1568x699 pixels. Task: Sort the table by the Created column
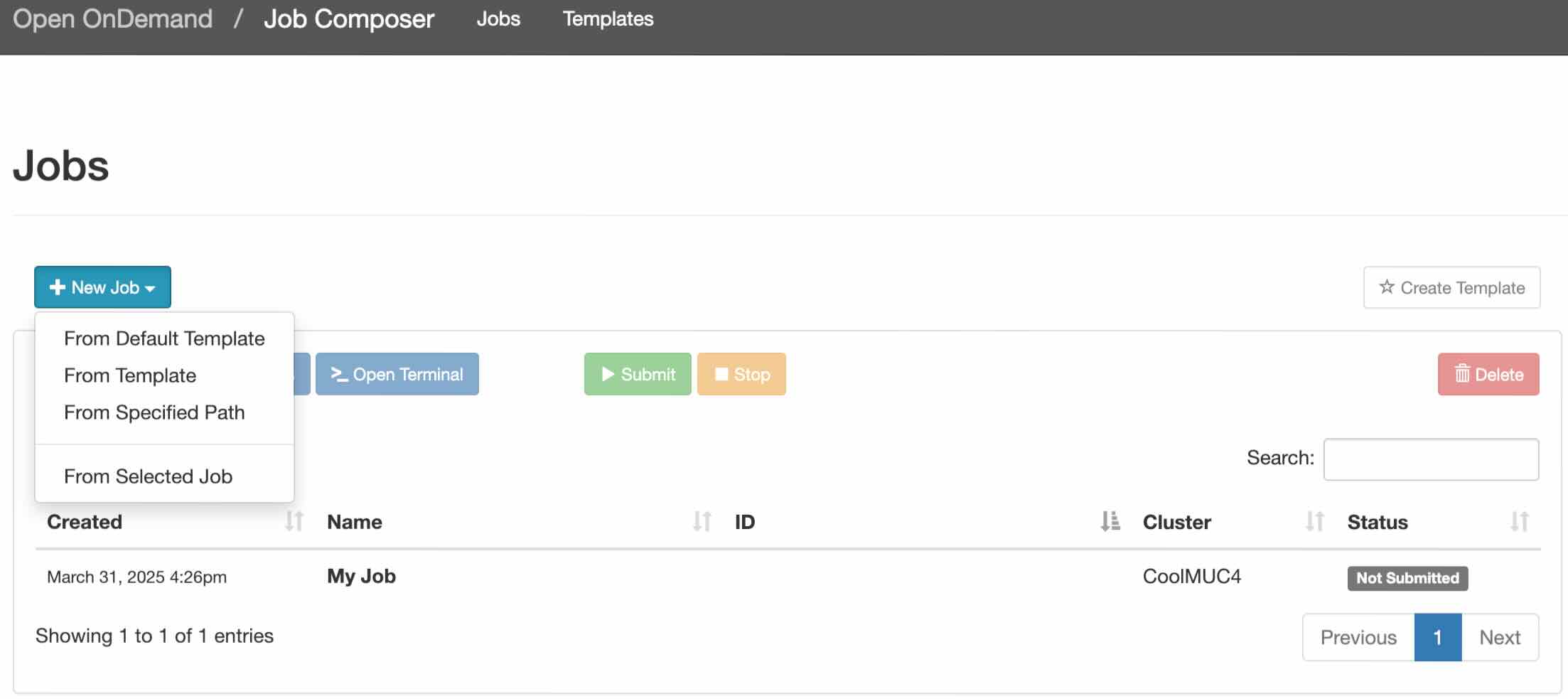click(84, 522)
